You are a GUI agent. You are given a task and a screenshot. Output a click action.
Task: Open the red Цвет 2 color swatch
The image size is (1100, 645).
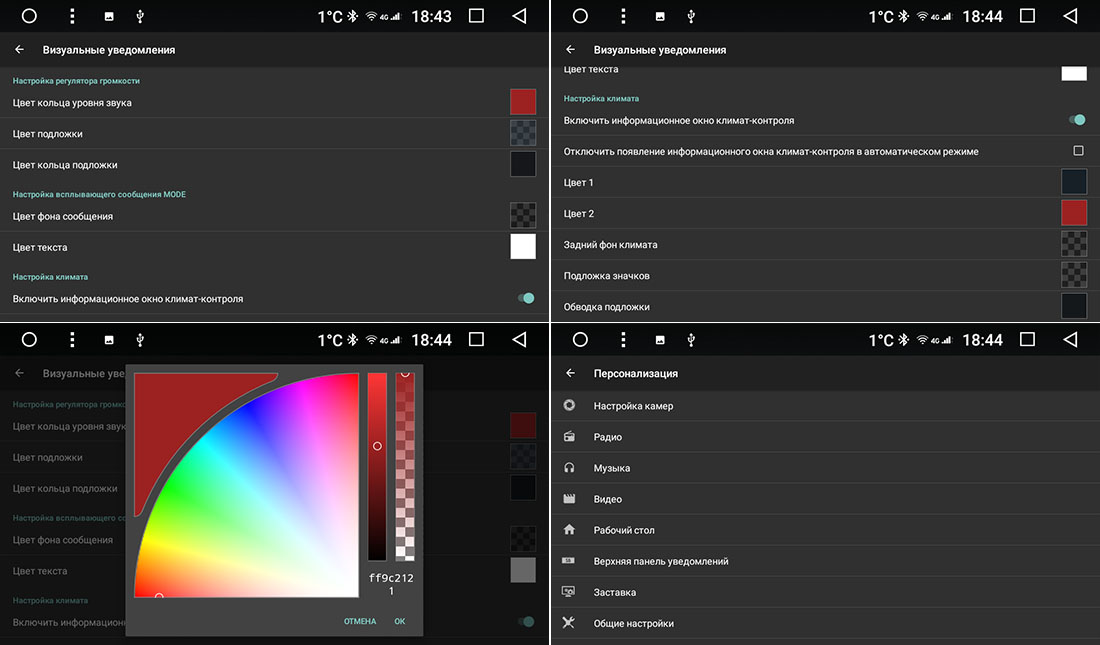click(x=1074, y=213)
